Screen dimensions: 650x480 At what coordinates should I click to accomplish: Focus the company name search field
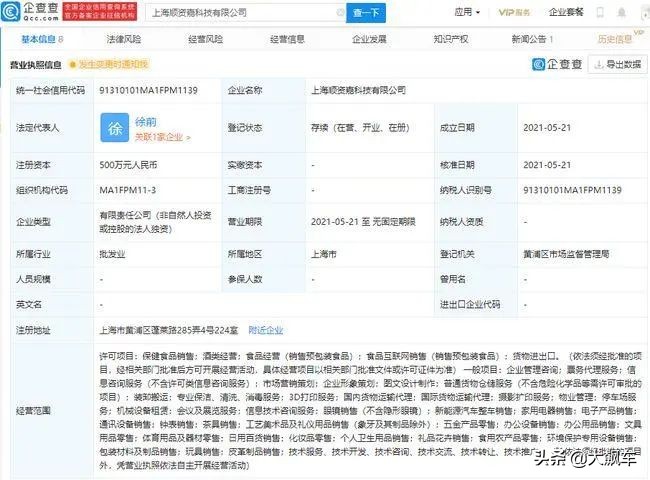[245, 12]
